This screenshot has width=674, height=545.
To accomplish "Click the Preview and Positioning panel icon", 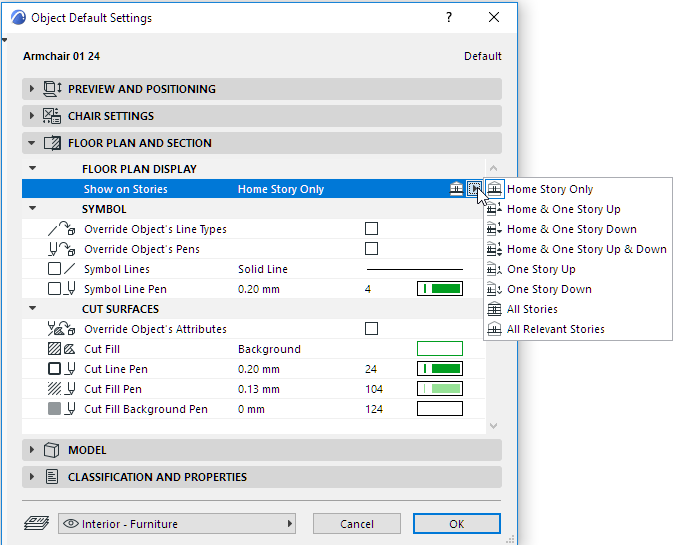I will (x=53, y=89).
